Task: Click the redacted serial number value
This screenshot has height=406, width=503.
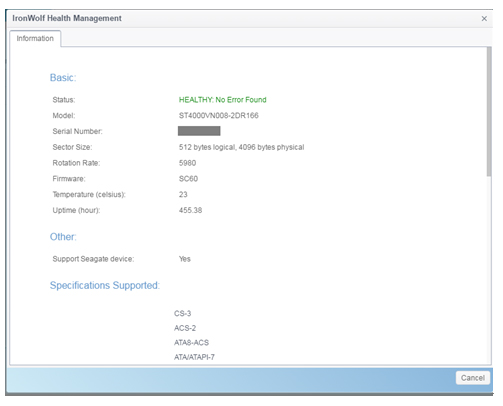Action: pyautogui.click(x=199, y=131)
